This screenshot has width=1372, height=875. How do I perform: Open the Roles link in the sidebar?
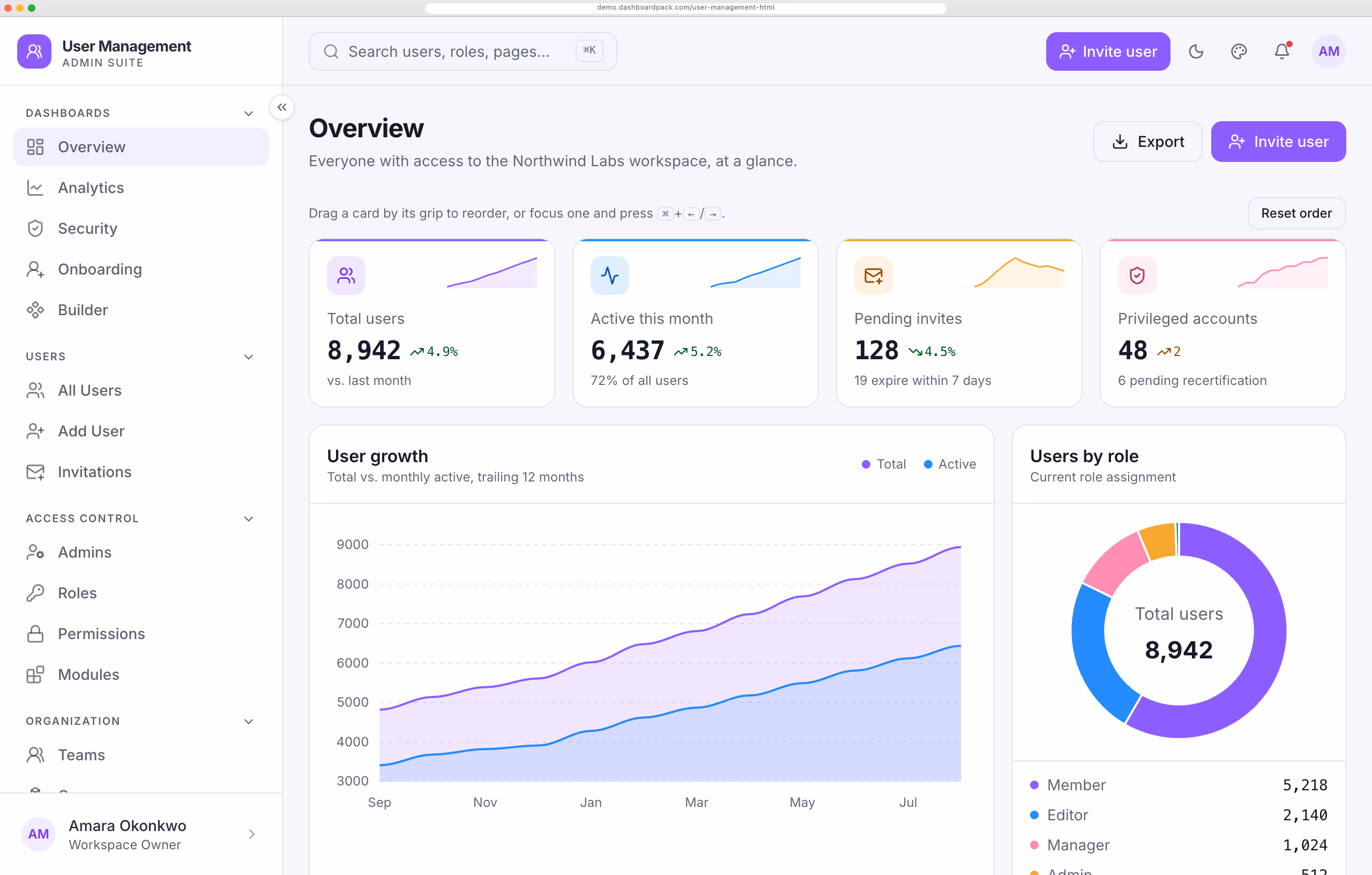[141, 593]
